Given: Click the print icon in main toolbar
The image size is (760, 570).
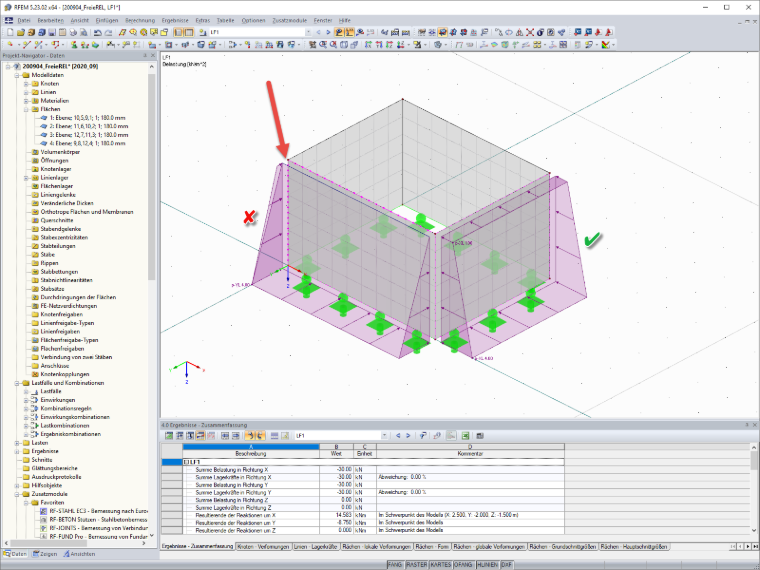Looking at the screenshot, I should click(x=73, y=32).
